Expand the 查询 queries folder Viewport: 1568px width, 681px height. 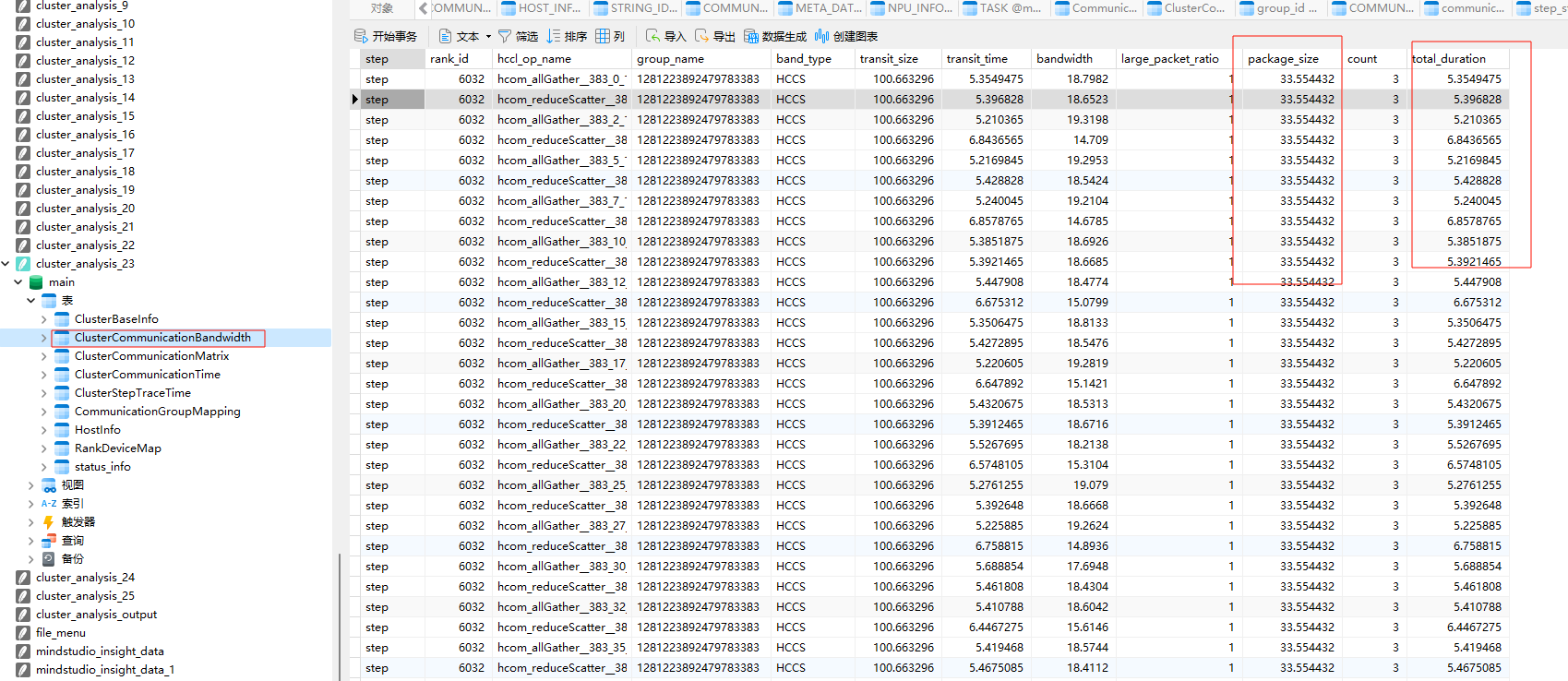click(31, 541)
